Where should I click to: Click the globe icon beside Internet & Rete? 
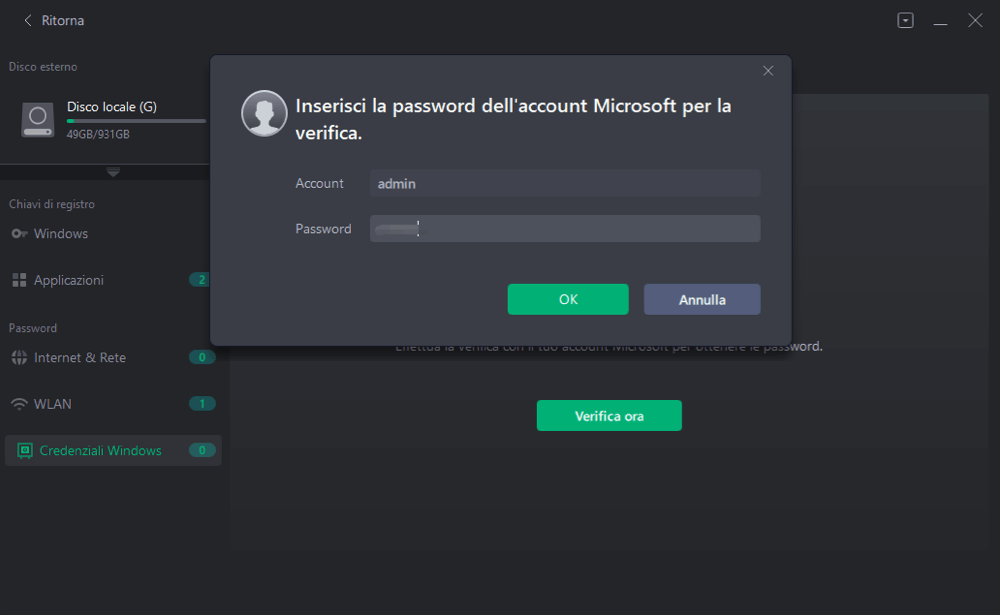[x=19, y=357]
